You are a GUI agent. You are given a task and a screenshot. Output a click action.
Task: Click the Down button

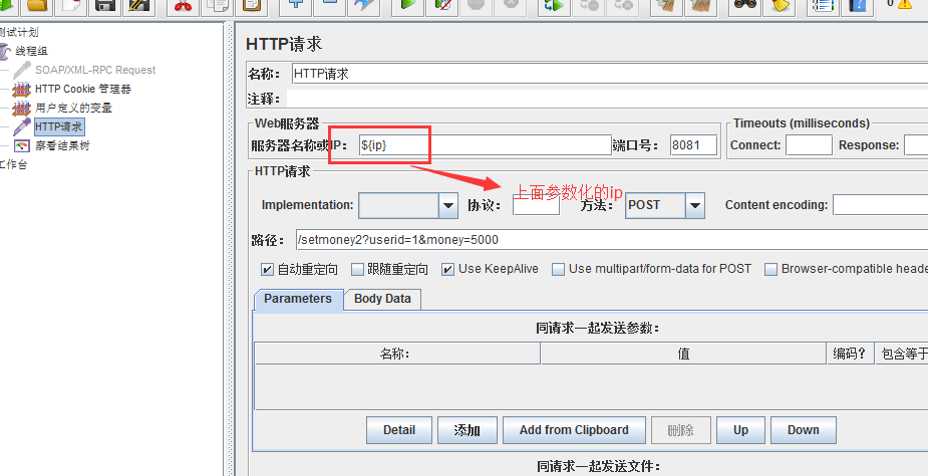pyautogui.click(x=803, y=430)
